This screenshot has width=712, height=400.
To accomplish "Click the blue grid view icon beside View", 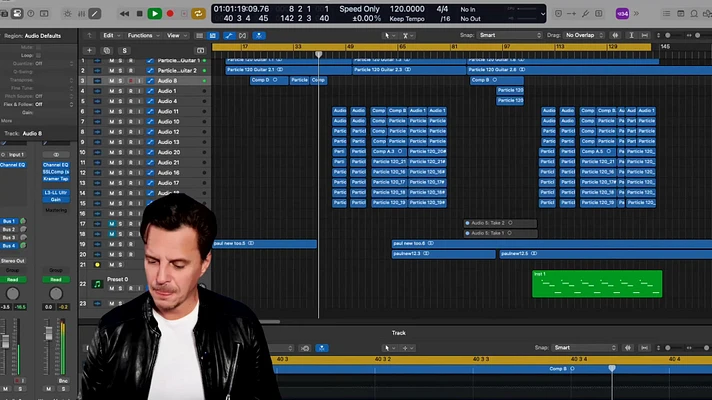I will (213, 35).
